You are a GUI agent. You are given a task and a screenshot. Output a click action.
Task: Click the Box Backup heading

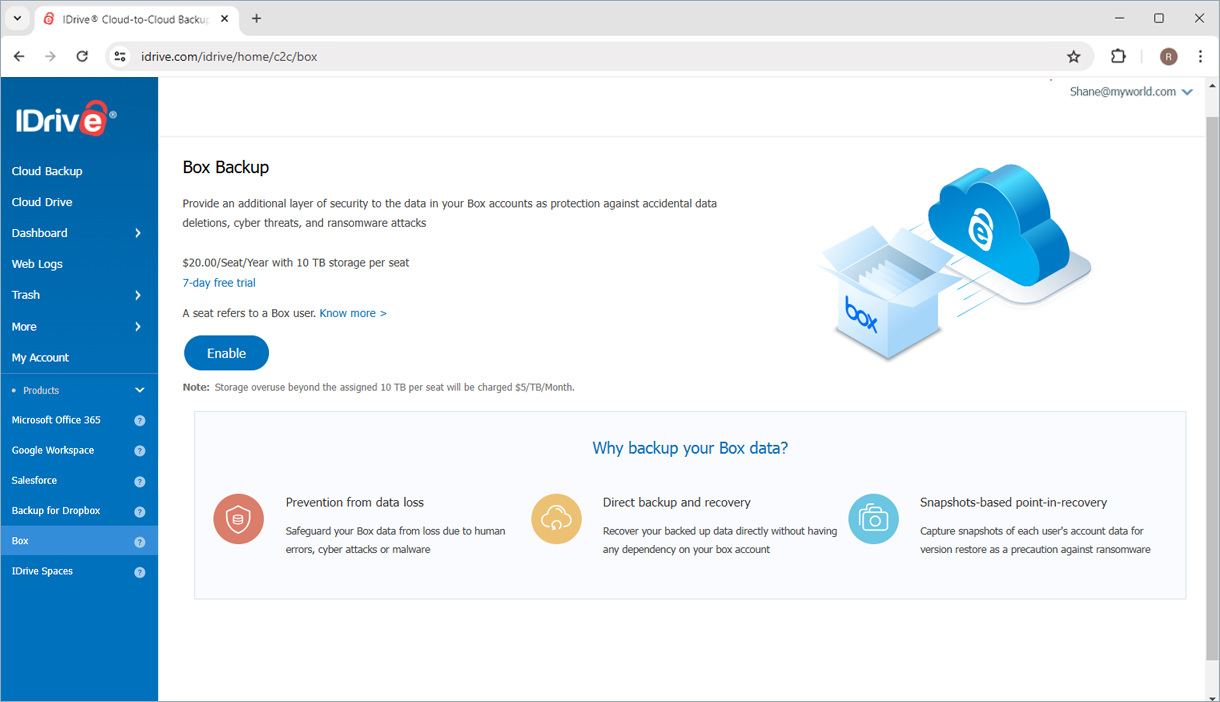tap(226, 168)
